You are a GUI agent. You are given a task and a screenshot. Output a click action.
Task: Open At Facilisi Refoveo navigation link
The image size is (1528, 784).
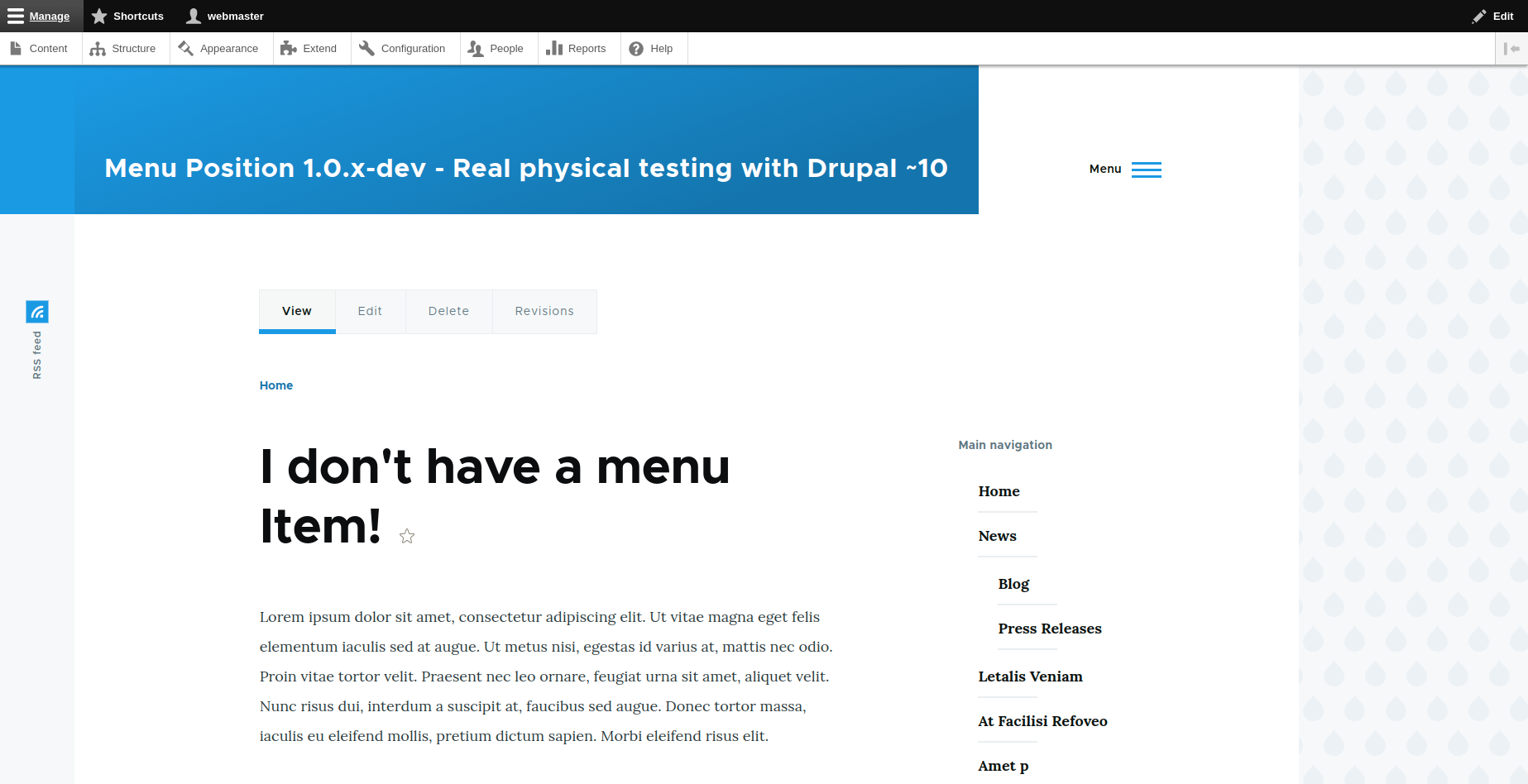(x=1042, y=721)
